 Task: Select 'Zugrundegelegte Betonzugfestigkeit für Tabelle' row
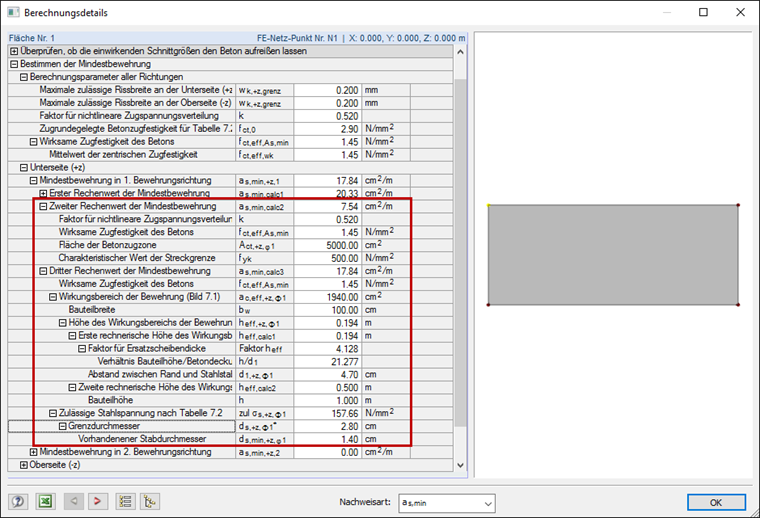pos(230,129)
